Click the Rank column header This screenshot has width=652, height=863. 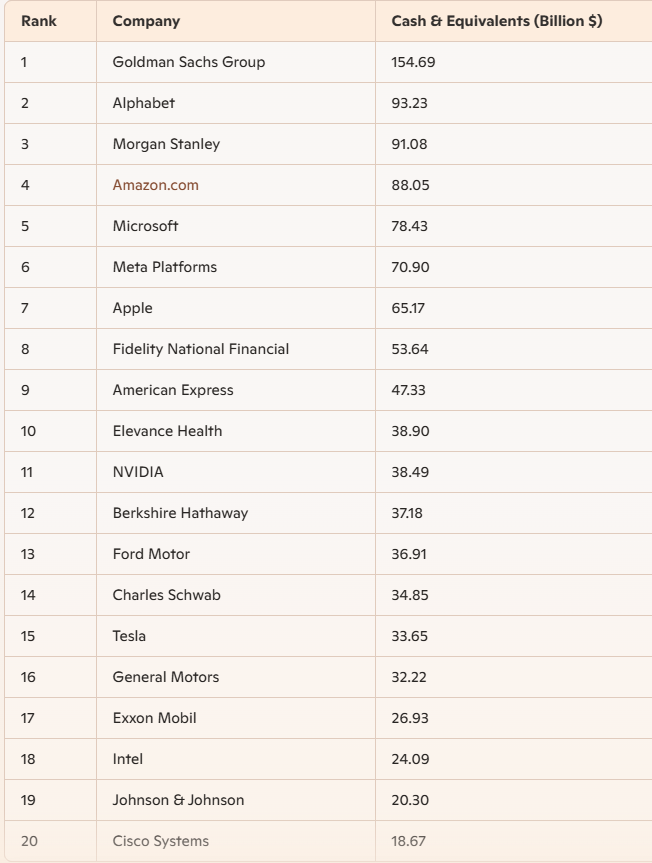[x=37, y=21]
